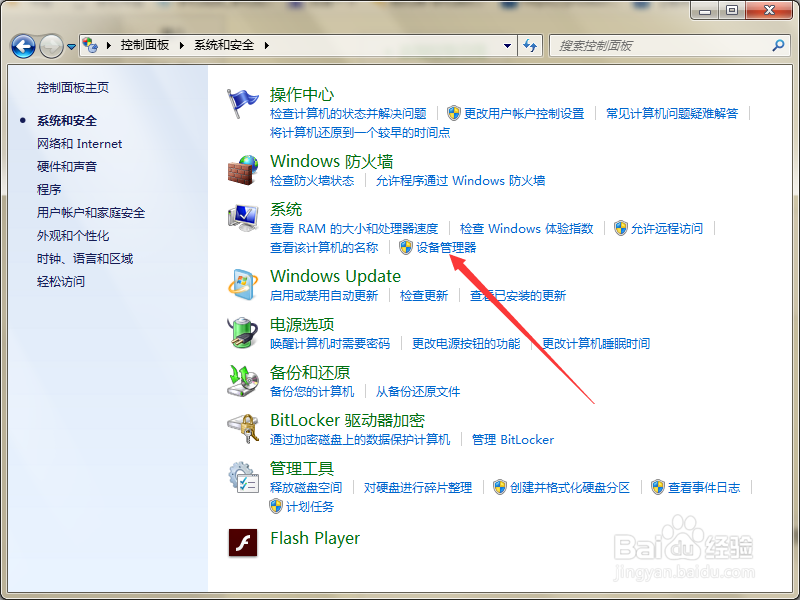This screenshot has width=800, height=600.
Task: Click 检查 Windows 体验指数 link
Action: tap(527, 229)
